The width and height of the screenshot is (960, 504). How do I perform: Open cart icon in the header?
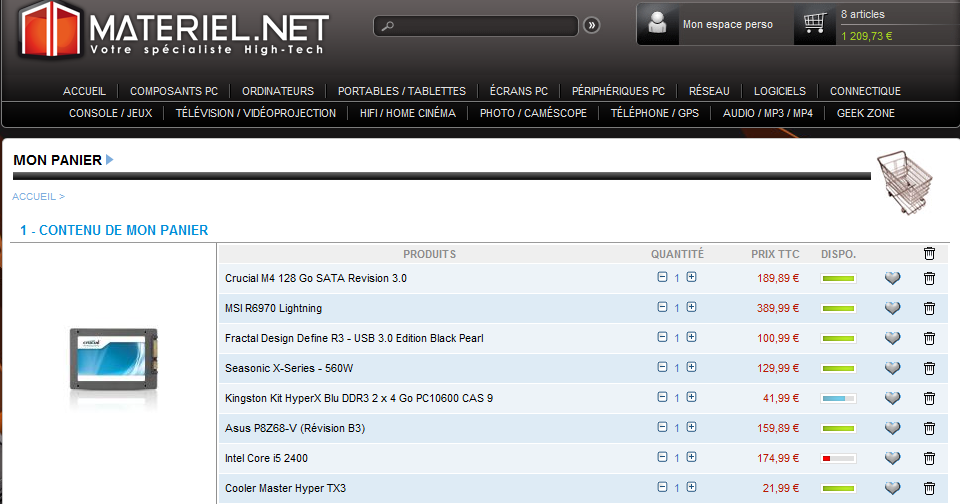click(x=815, y=24)
